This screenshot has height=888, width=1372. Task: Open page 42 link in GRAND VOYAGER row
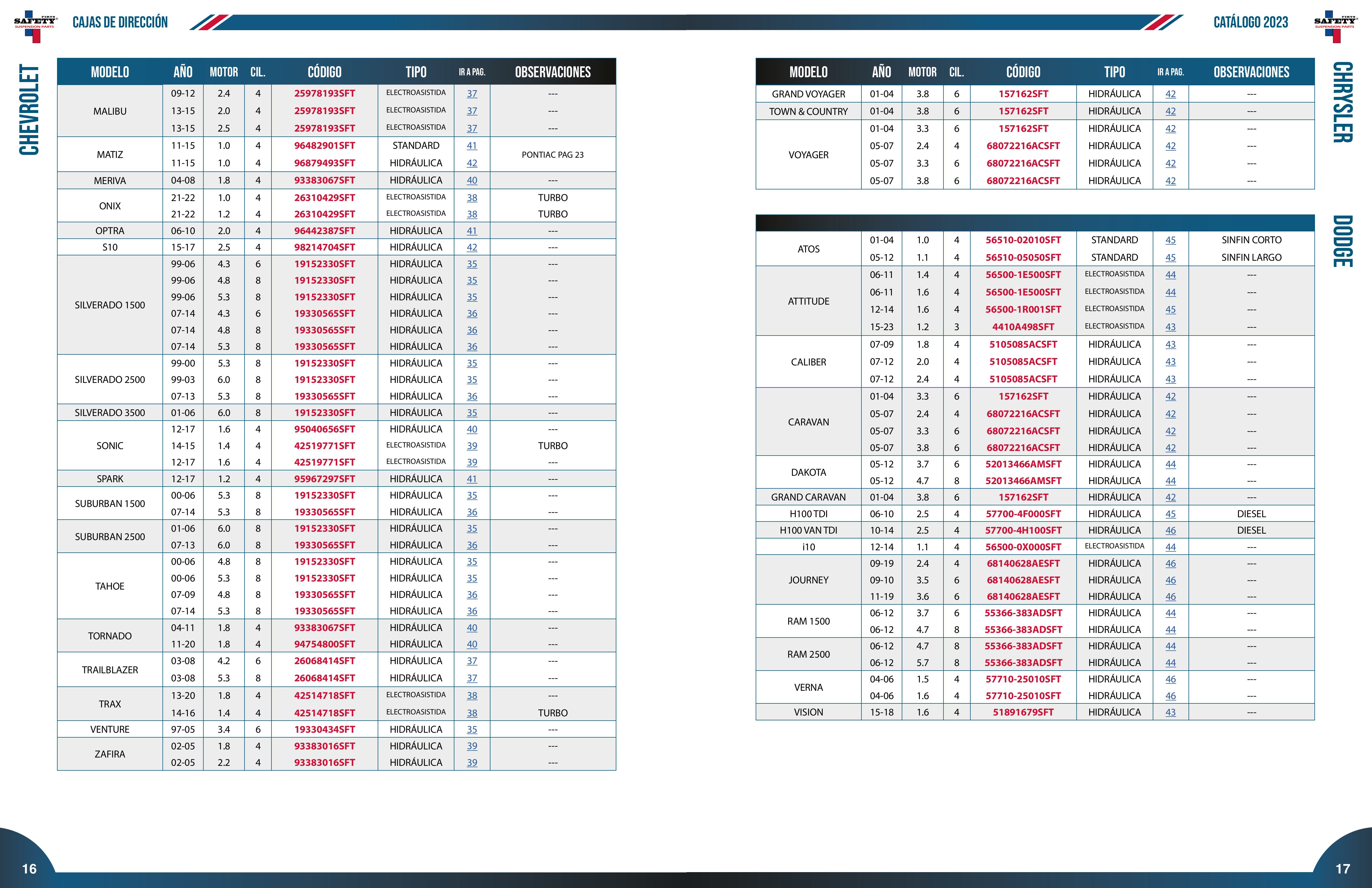(x=1171, y=94)
